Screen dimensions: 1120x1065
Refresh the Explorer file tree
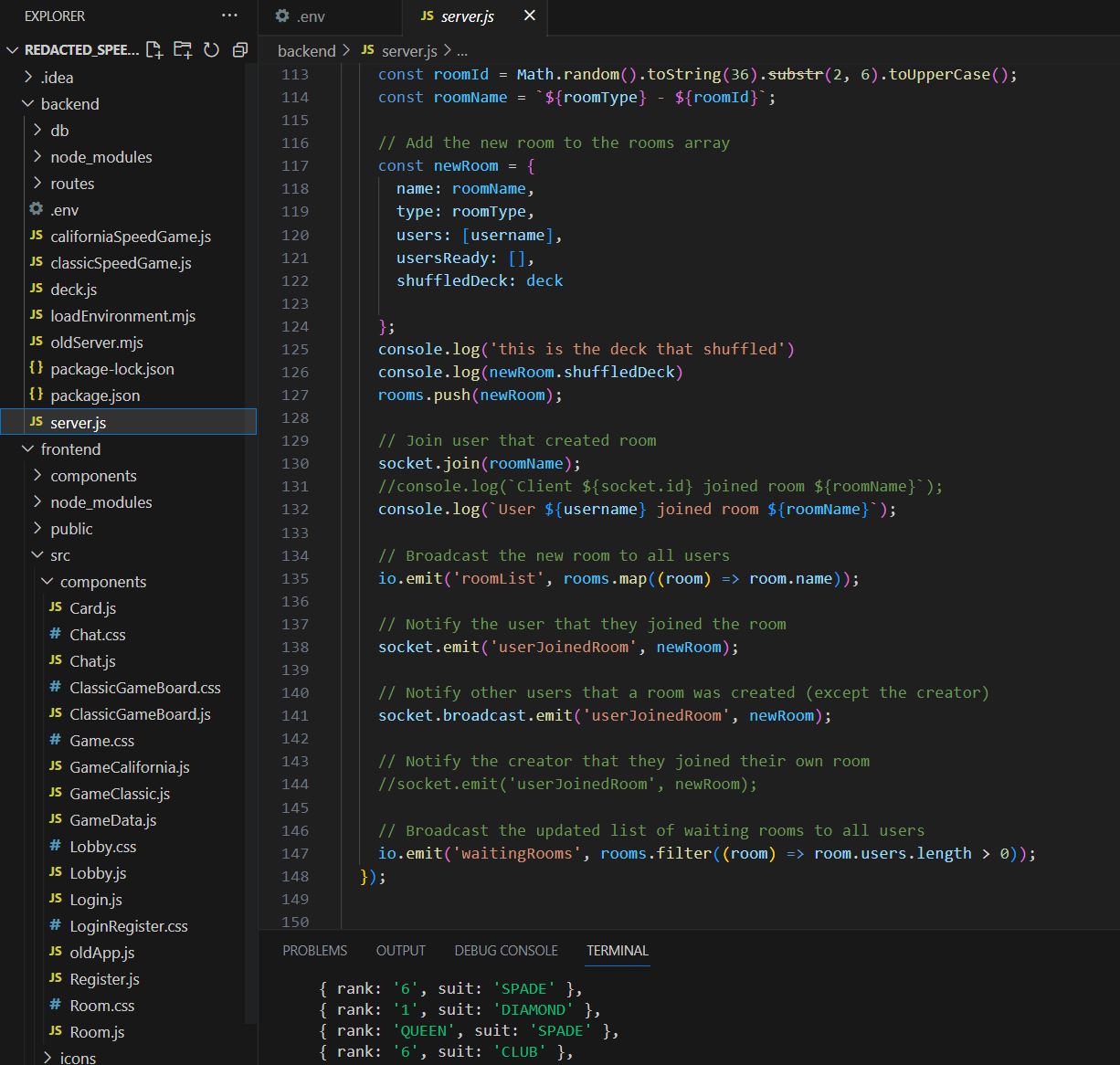pos(211,50)
